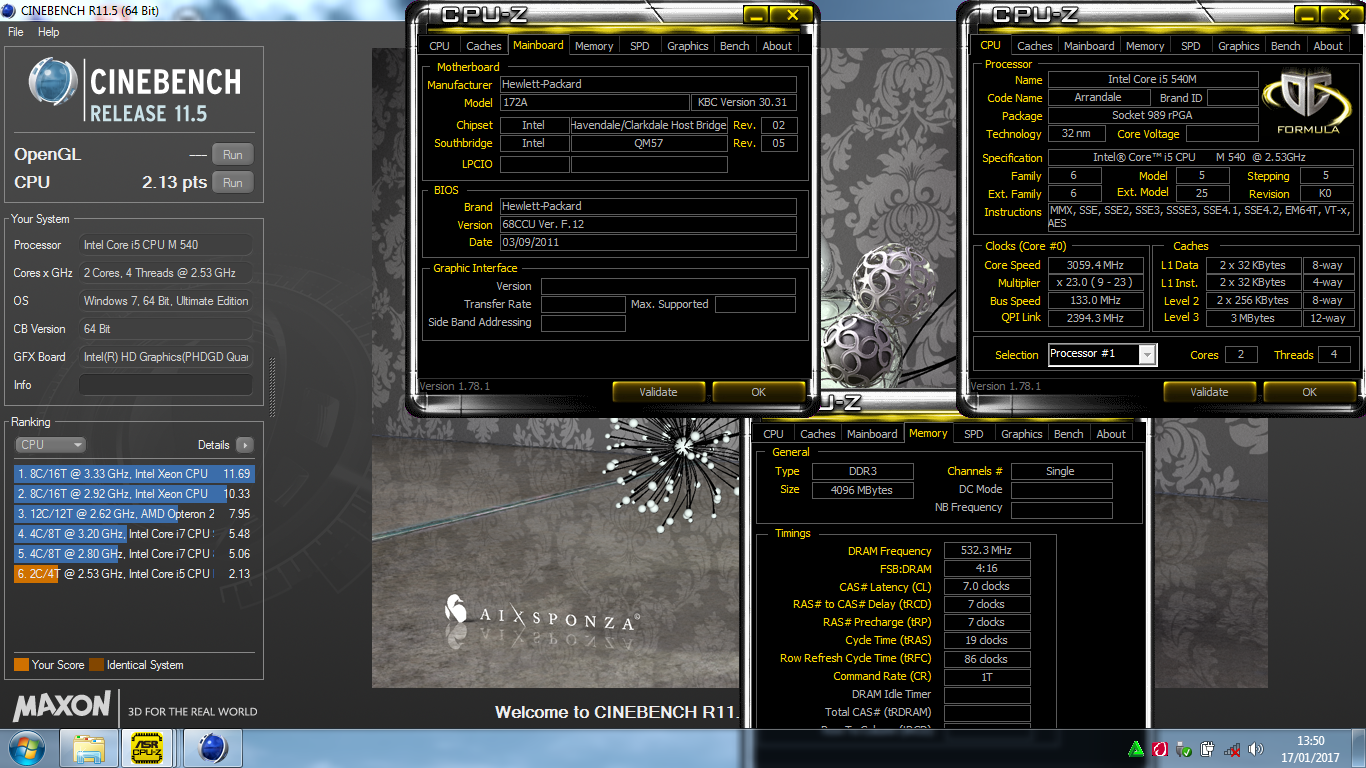This screenshot has width=1366, height=768.
Task: Click OK in Mainboard CPU-Z window
Action: pyautogui.click(x=758, y=392)
